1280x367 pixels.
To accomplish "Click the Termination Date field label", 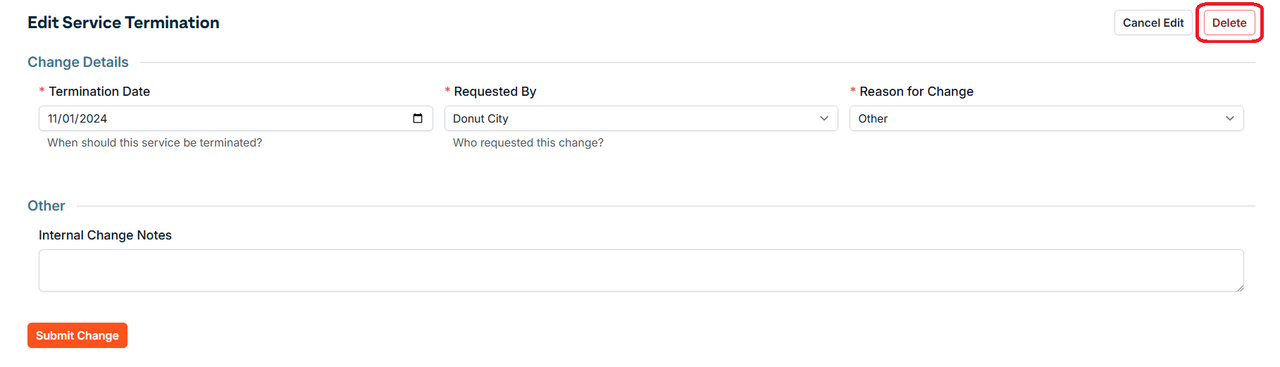I will (x=99, y=91).
